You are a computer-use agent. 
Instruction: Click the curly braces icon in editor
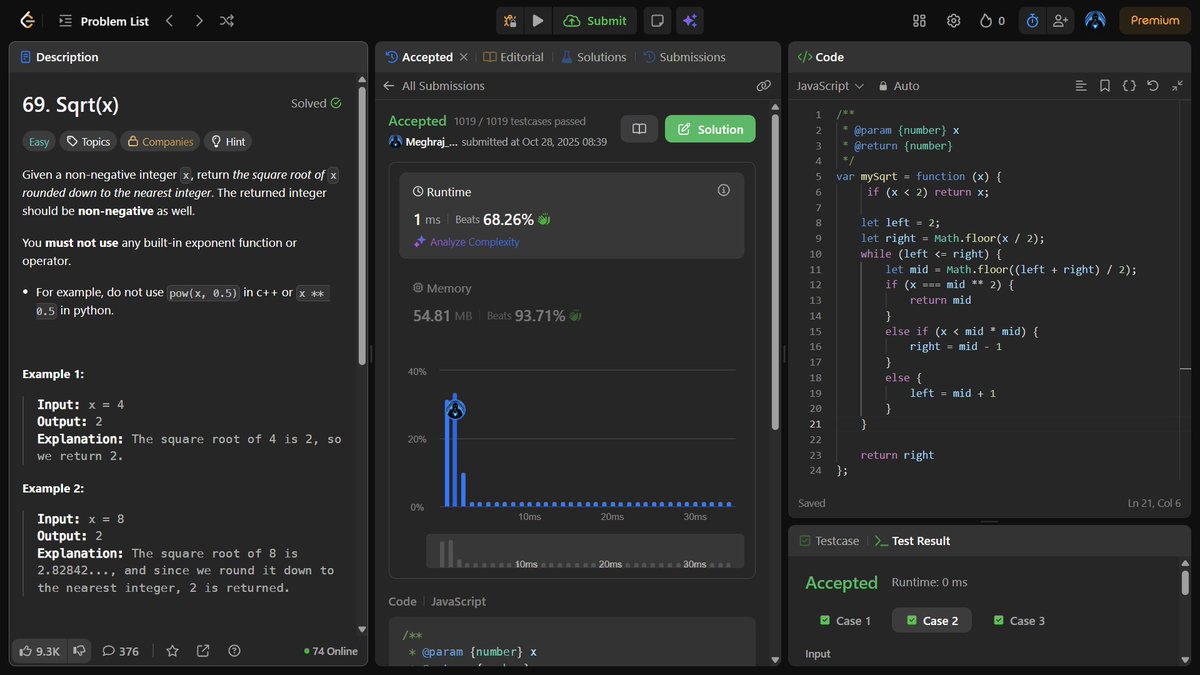1129,86
